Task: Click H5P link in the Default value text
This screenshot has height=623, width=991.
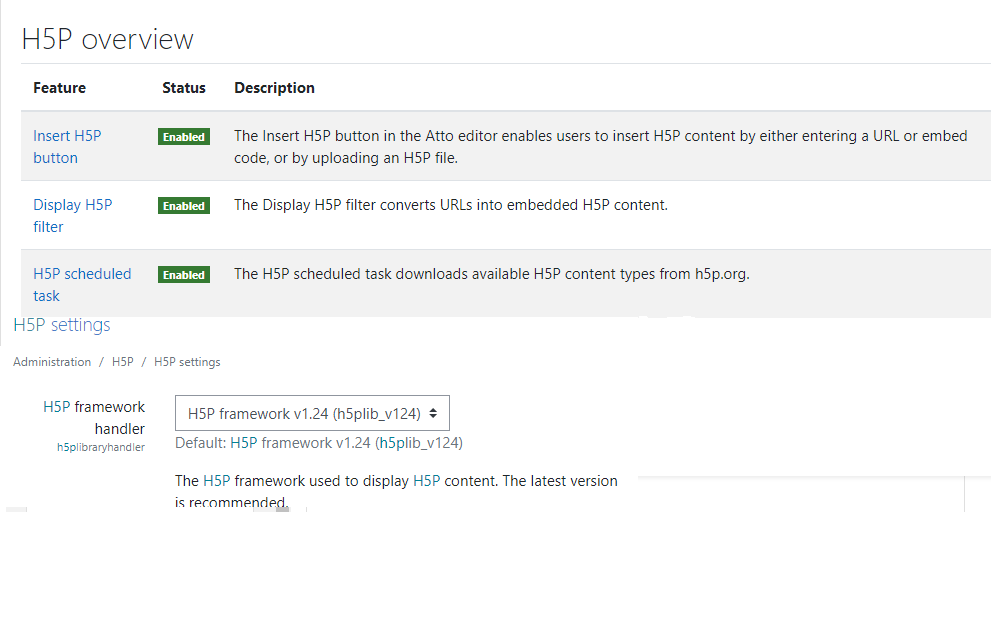Action: tap(243, 443)
